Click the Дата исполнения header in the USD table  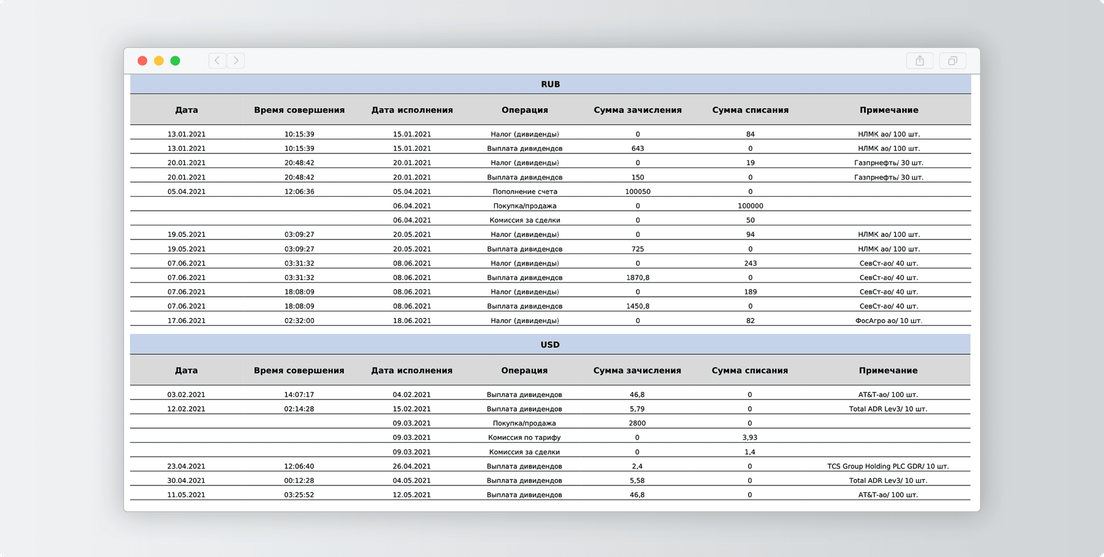click(x=412, y=370)
